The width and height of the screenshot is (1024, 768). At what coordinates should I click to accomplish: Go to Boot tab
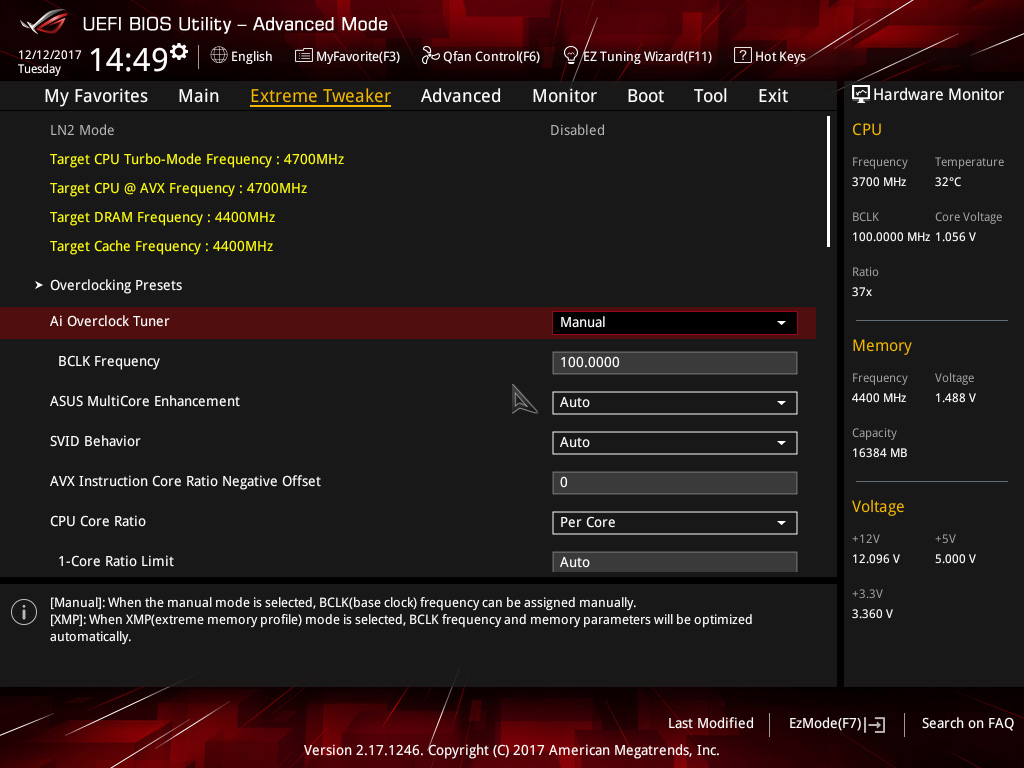tap(645, 96)
